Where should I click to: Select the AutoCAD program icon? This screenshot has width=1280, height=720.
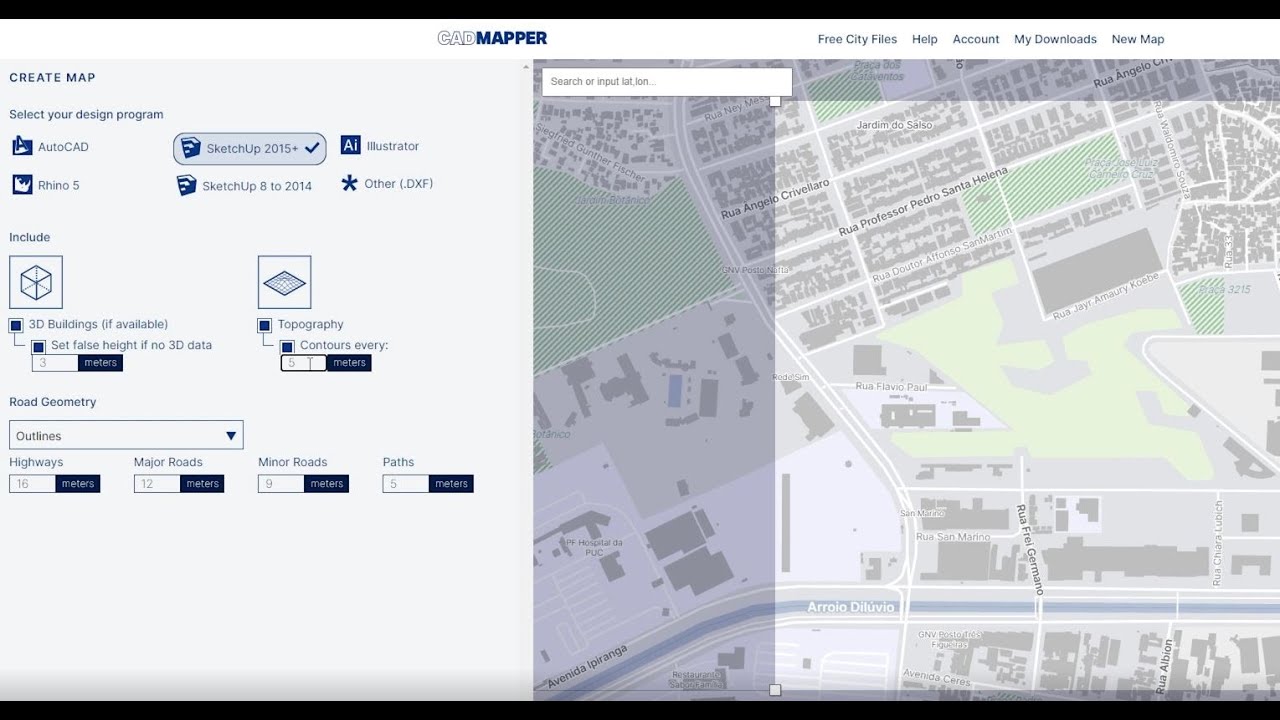click(x=22, y=146)
